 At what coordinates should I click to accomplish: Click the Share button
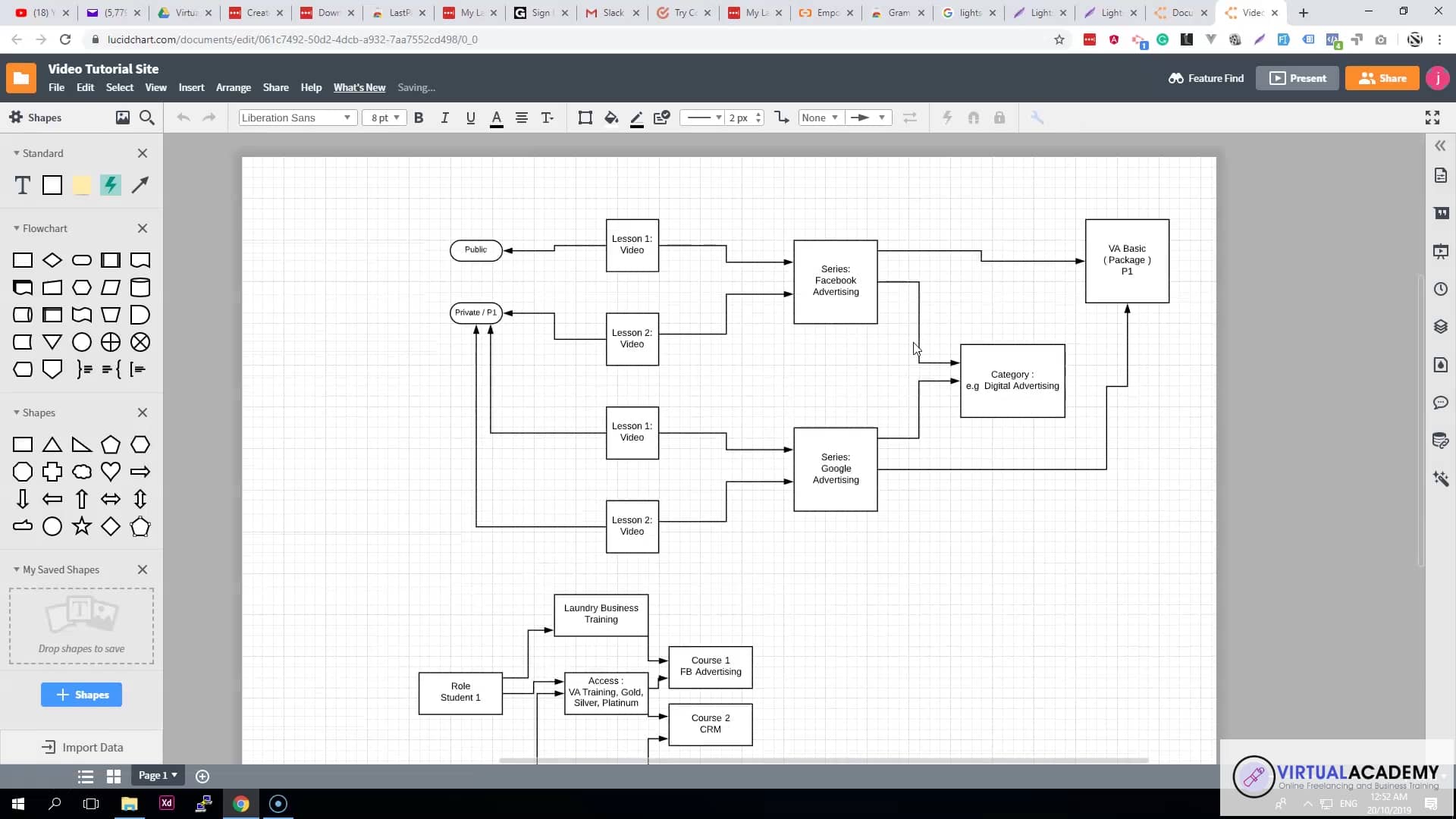point(1382,78)
